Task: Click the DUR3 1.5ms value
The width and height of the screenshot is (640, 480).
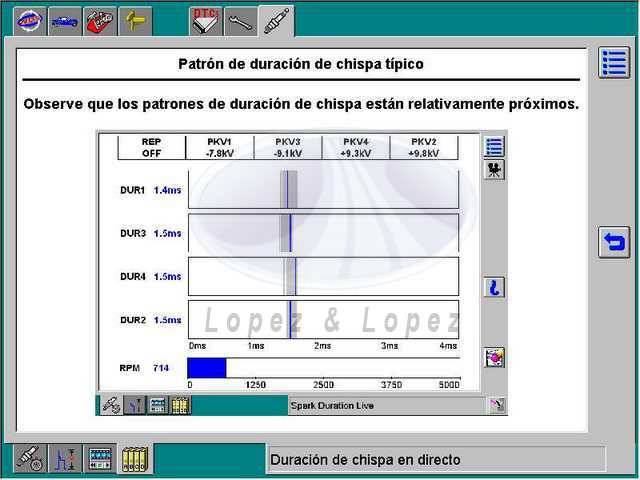Action: pyautogui.click(x=167, y=233)
